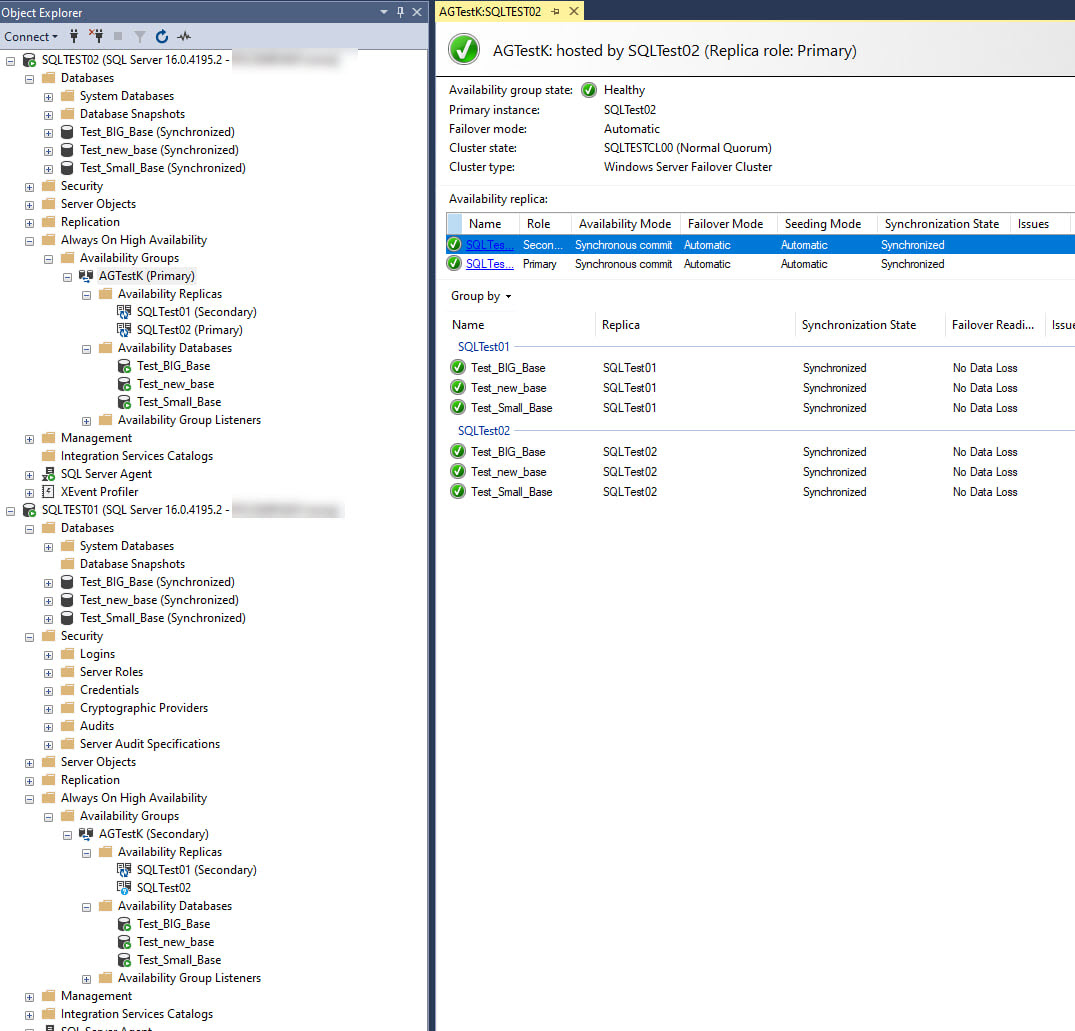
Task: Select the Credentials folder
Action: point(109,690)
